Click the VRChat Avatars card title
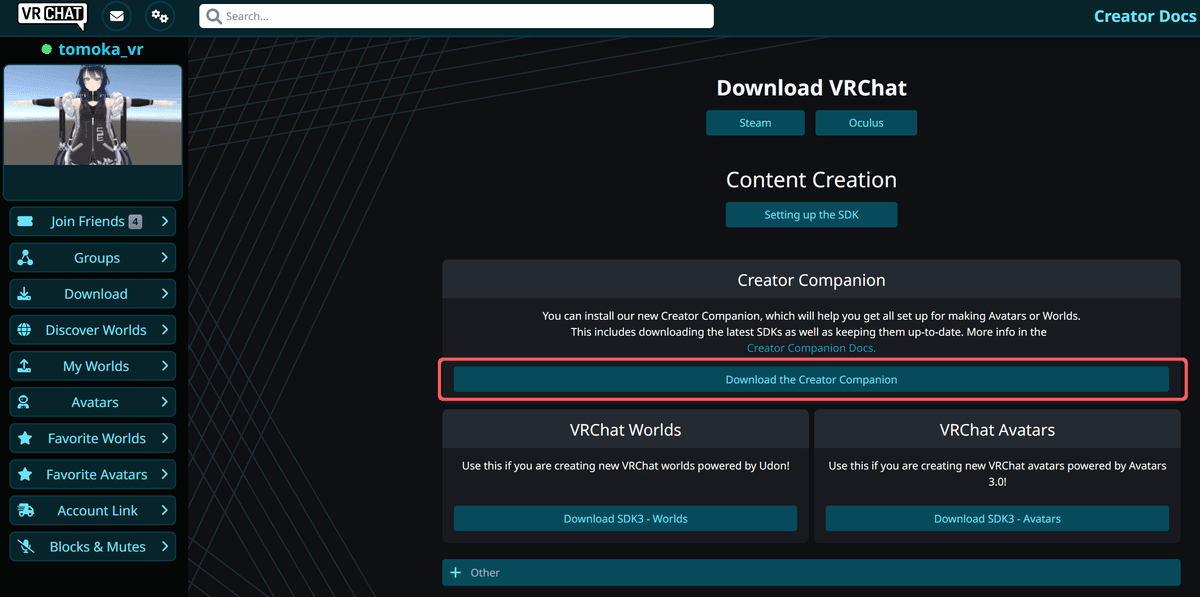The width and height of the screenshot is (1200, 597). (x=997, y=430)
